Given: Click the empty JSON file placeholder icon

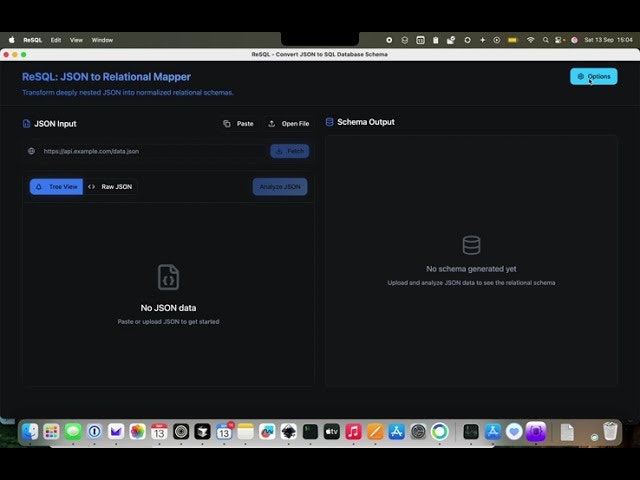Looking at the screenshot, I should coord(168,277).
